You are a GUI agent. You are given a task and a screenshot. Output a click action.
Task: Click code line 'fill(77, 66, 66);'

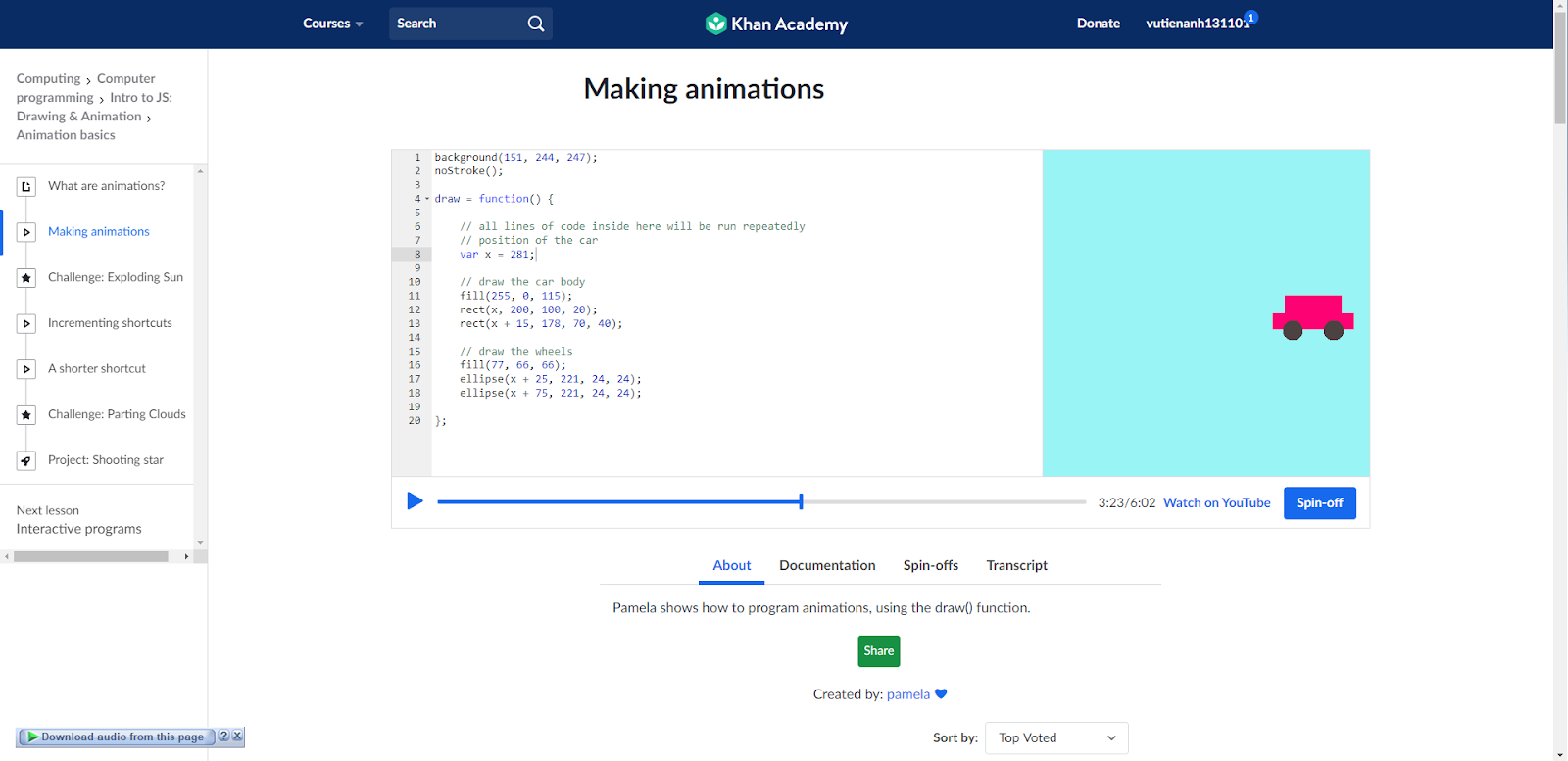[x=513, y=365]
